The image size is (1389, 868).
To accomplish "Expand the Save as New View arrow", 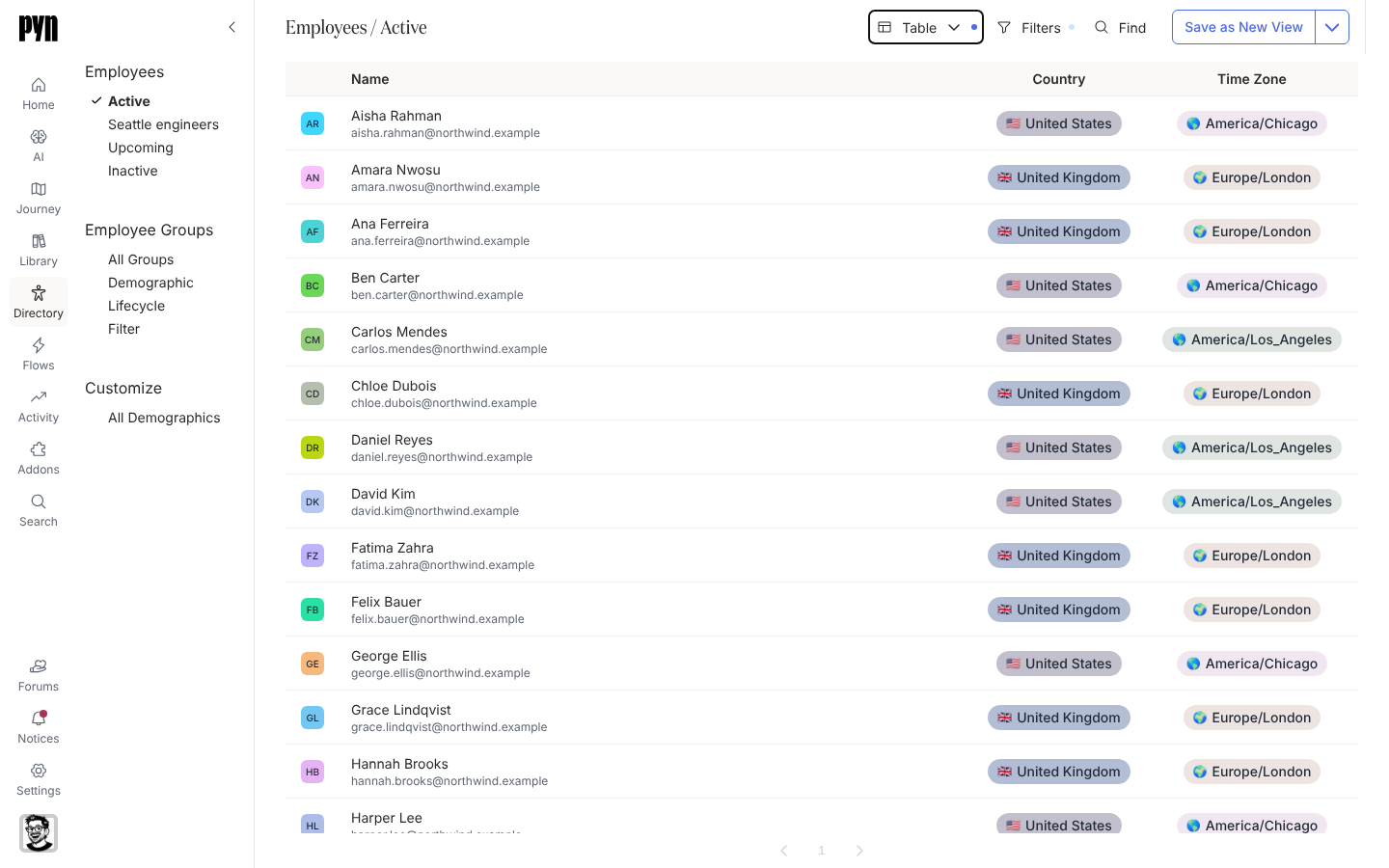I will click(x=1332, y=27).
